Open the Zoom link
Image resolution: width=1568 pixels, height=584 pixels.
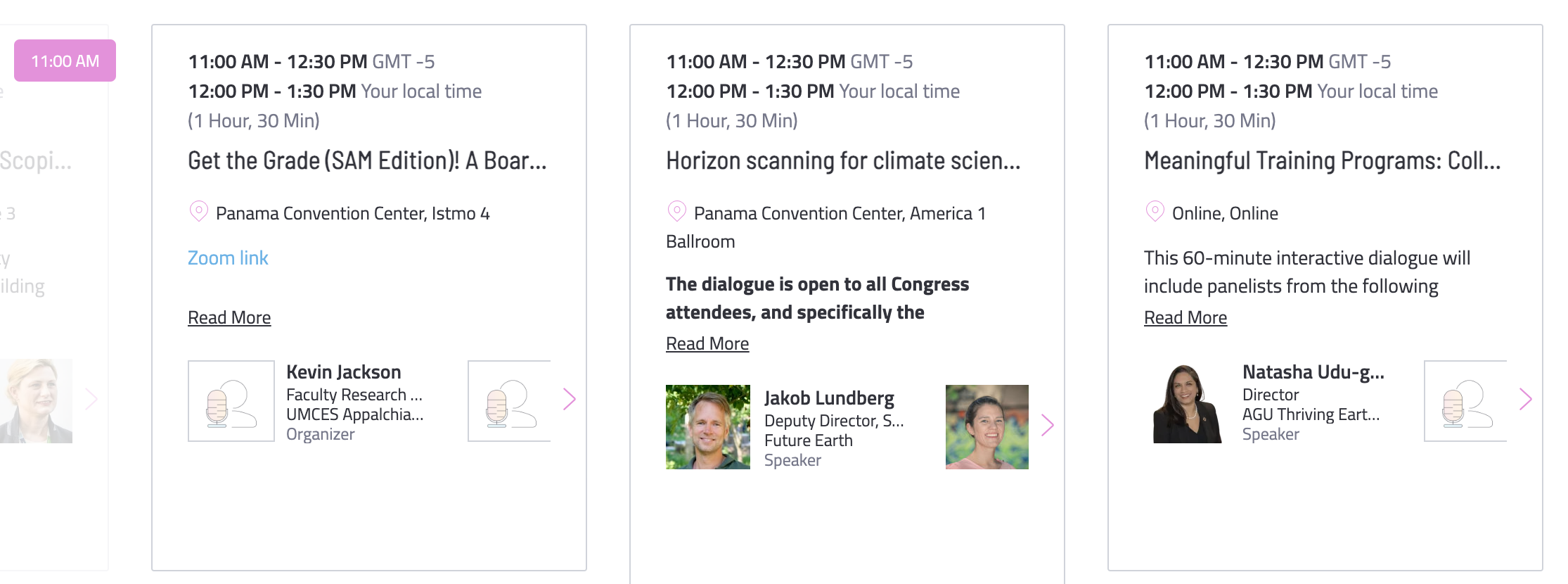(228, 258)
